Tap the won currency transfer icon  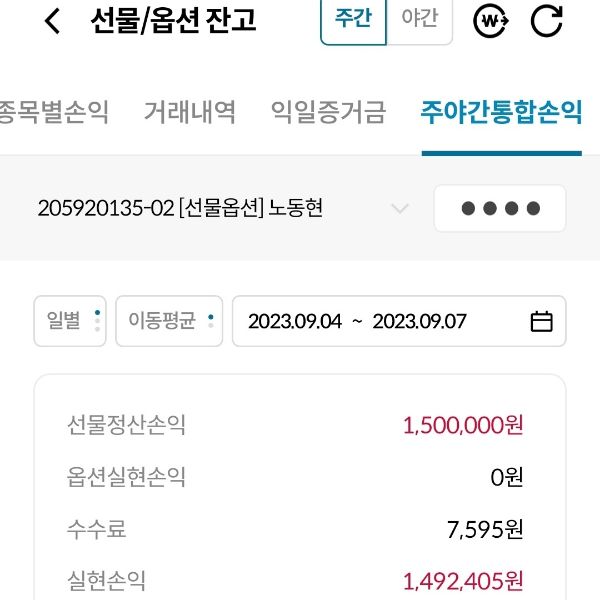pyautogui.click(x=490, y=21)
